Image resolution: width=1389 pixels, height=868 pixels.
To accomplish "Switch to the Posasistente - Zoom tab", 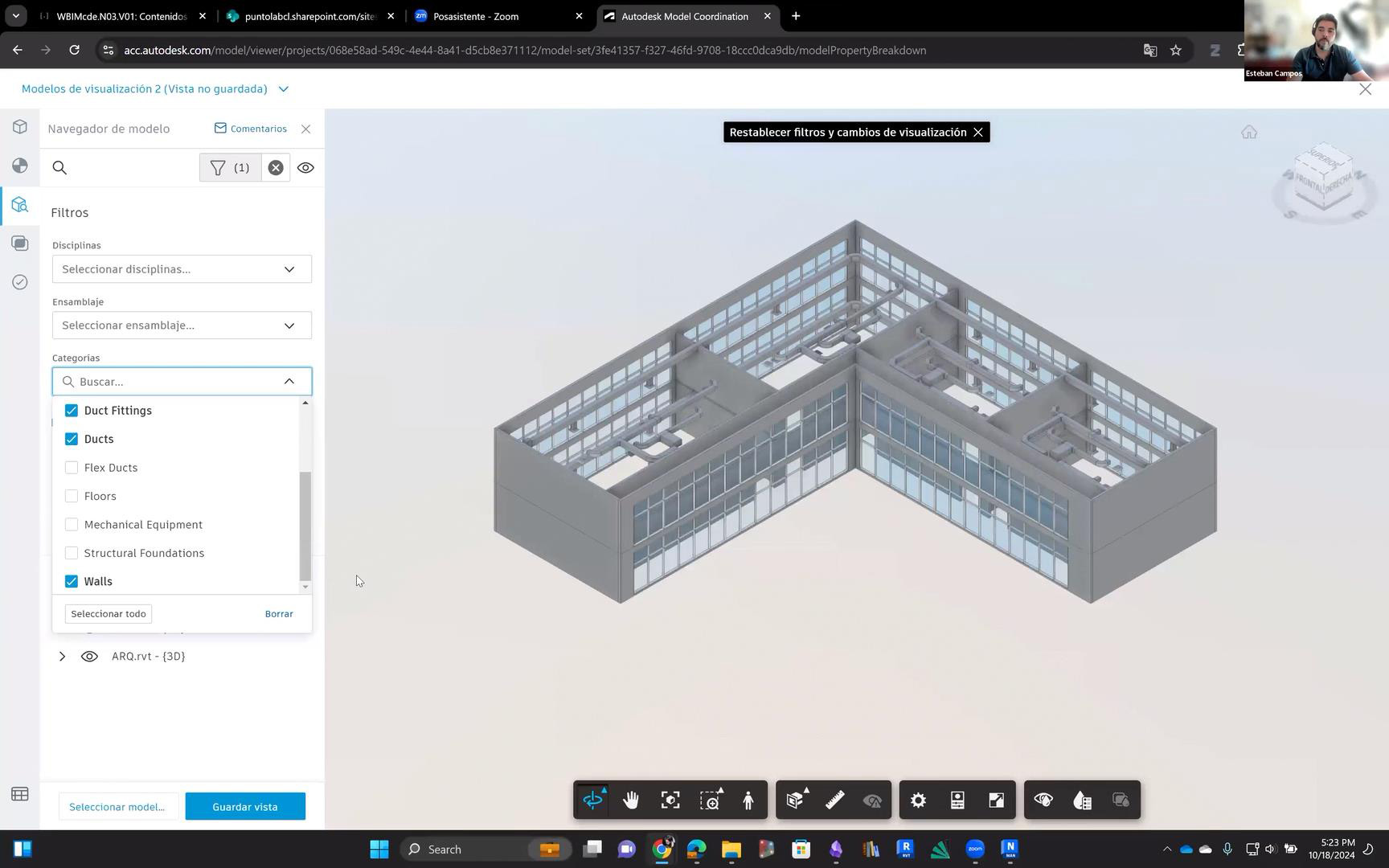I will [498, 16].
